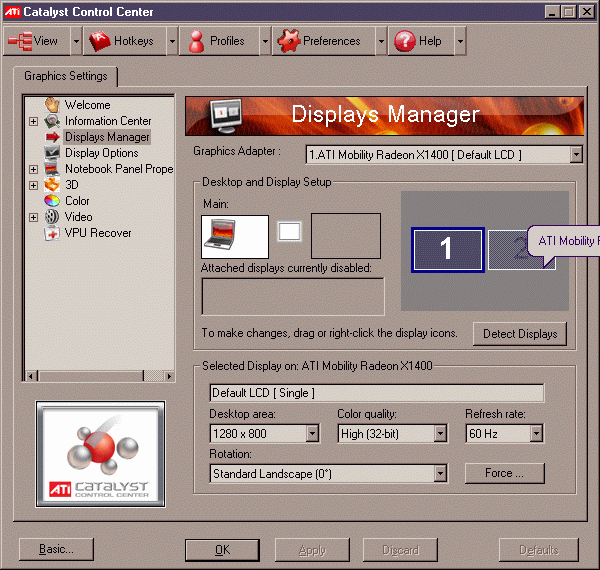
Task: Open the Graphics Adapter combo box
Action: click(576, 155)
